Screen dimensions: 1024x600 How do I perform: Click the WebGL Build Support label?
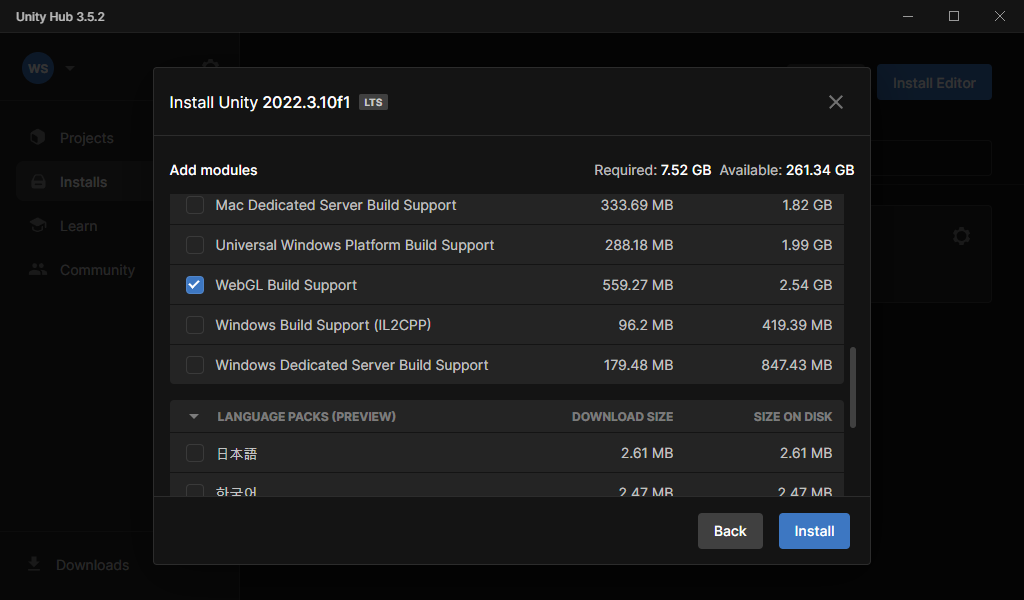pyautogui.click(x=286, y=285)
